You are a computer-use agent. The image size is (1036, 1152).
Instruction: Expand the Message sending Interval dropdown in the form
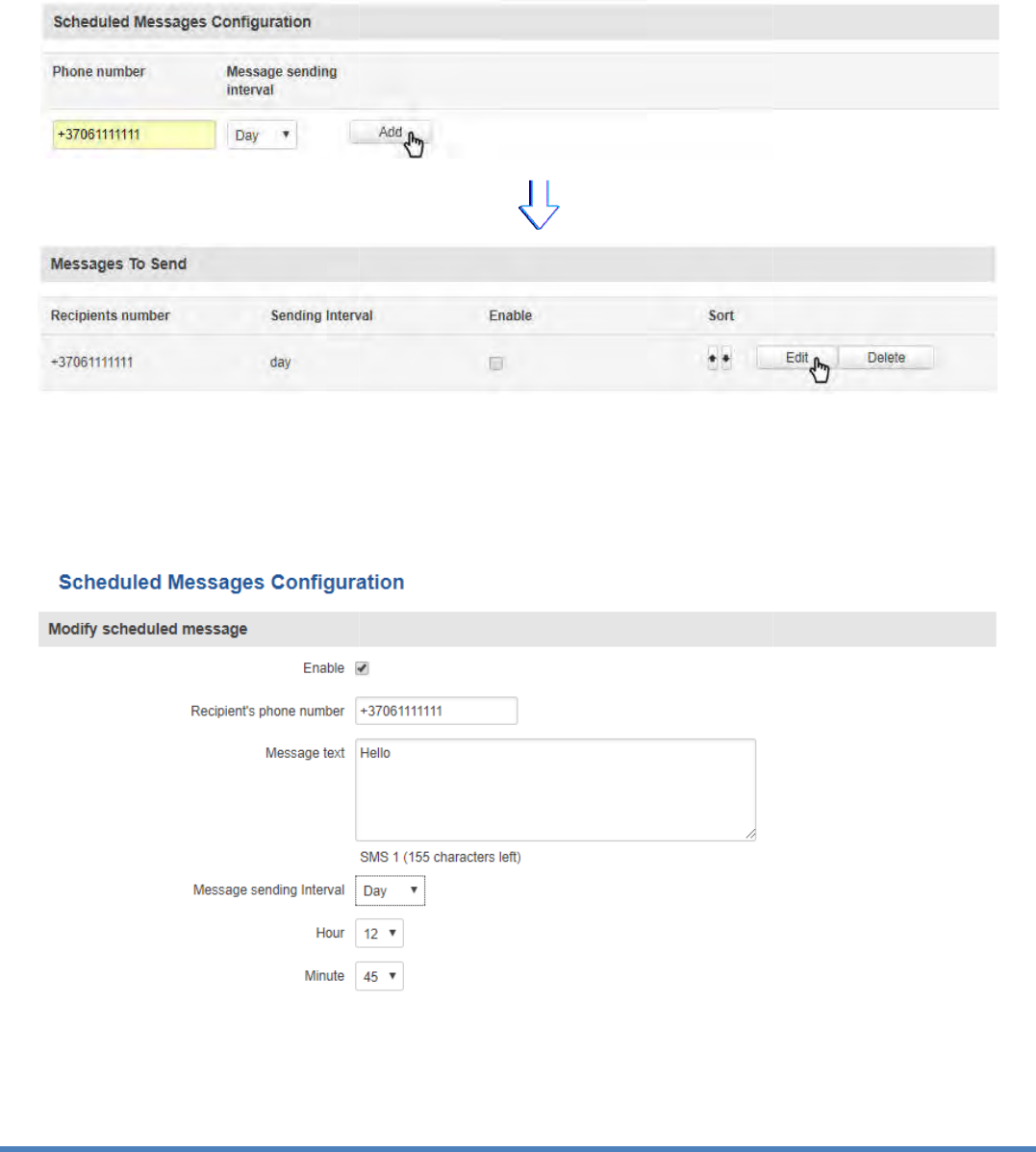tap(390, 890)
